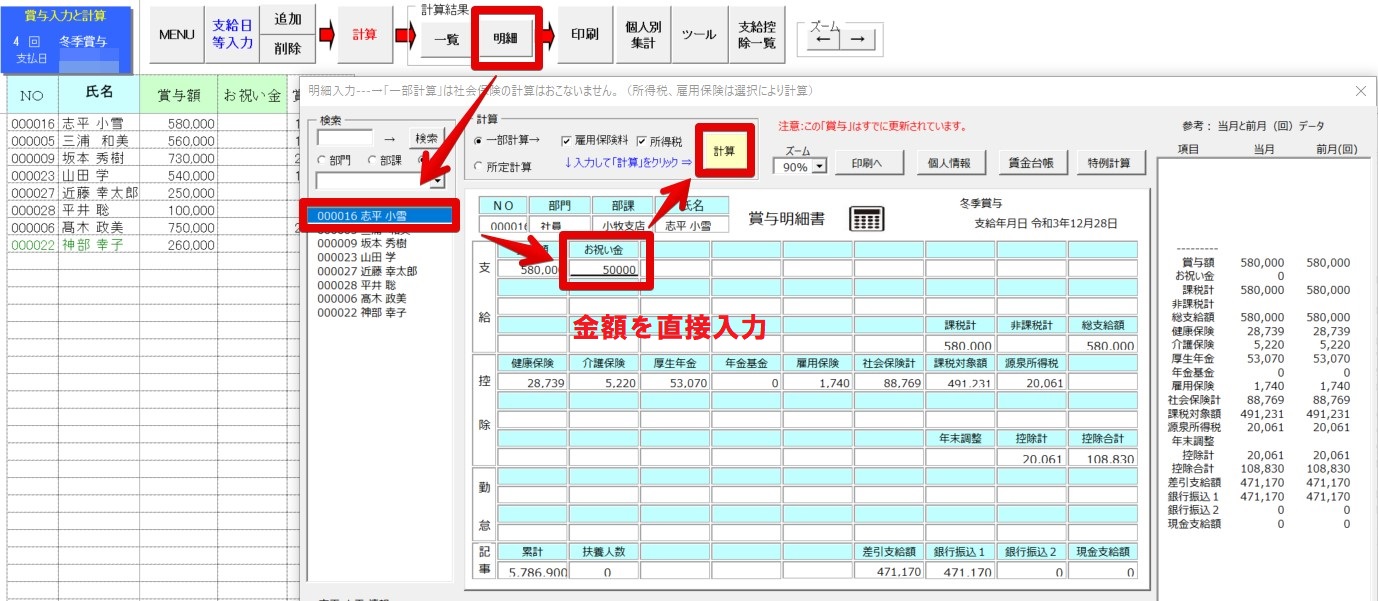1378x601 pixels.
Task: Select the 部門 search radio button
Action: 322,160
